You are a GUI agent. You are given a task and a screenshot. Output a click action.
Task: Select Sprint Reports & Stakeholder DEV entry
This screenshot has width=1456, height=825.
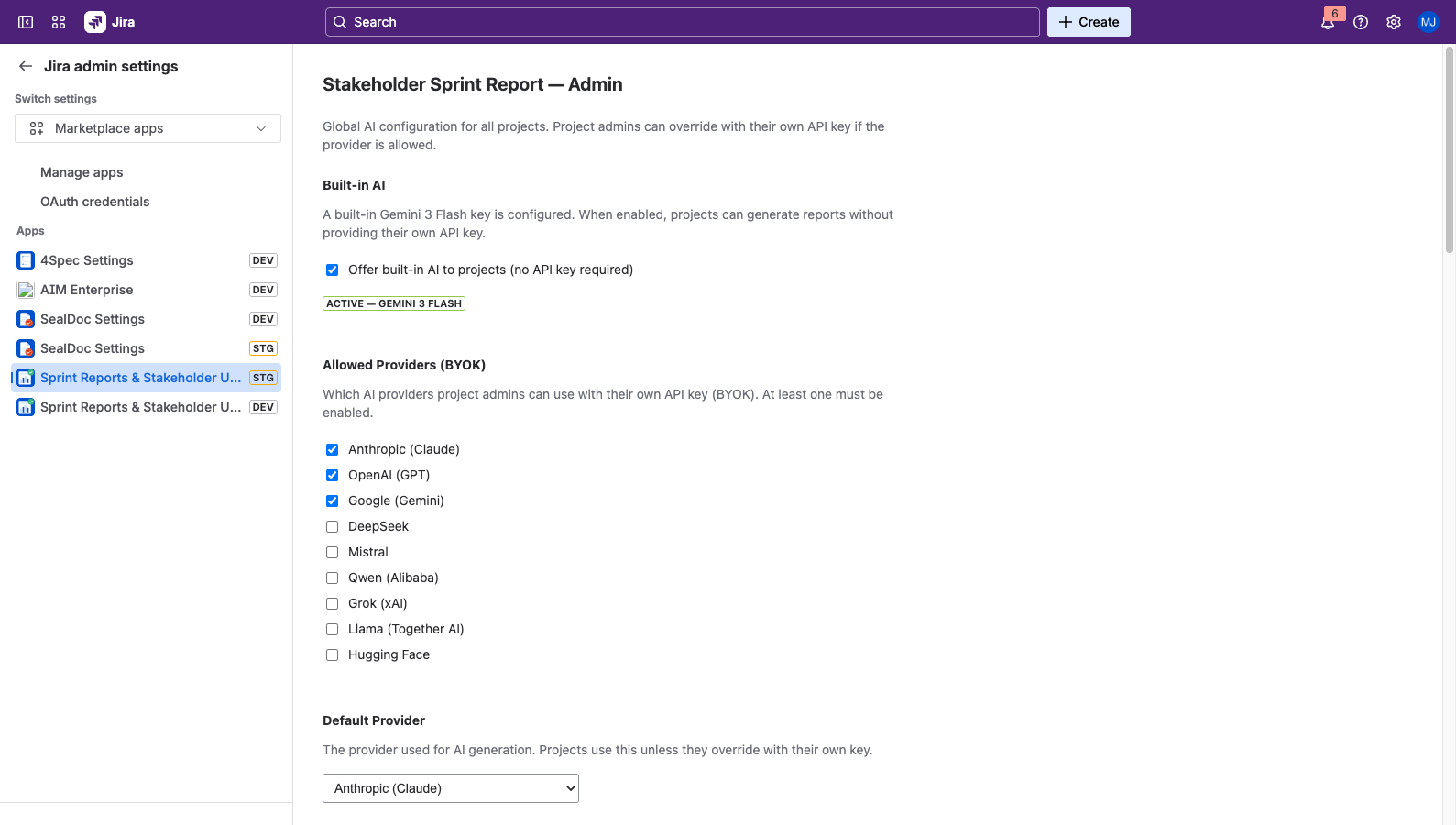coord(146,407)
